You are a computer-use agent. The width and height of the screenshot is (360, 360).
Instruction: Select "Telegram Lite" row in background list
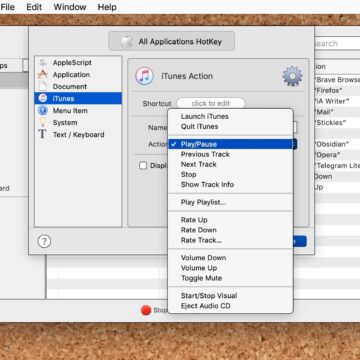click(x=337, y=166)
